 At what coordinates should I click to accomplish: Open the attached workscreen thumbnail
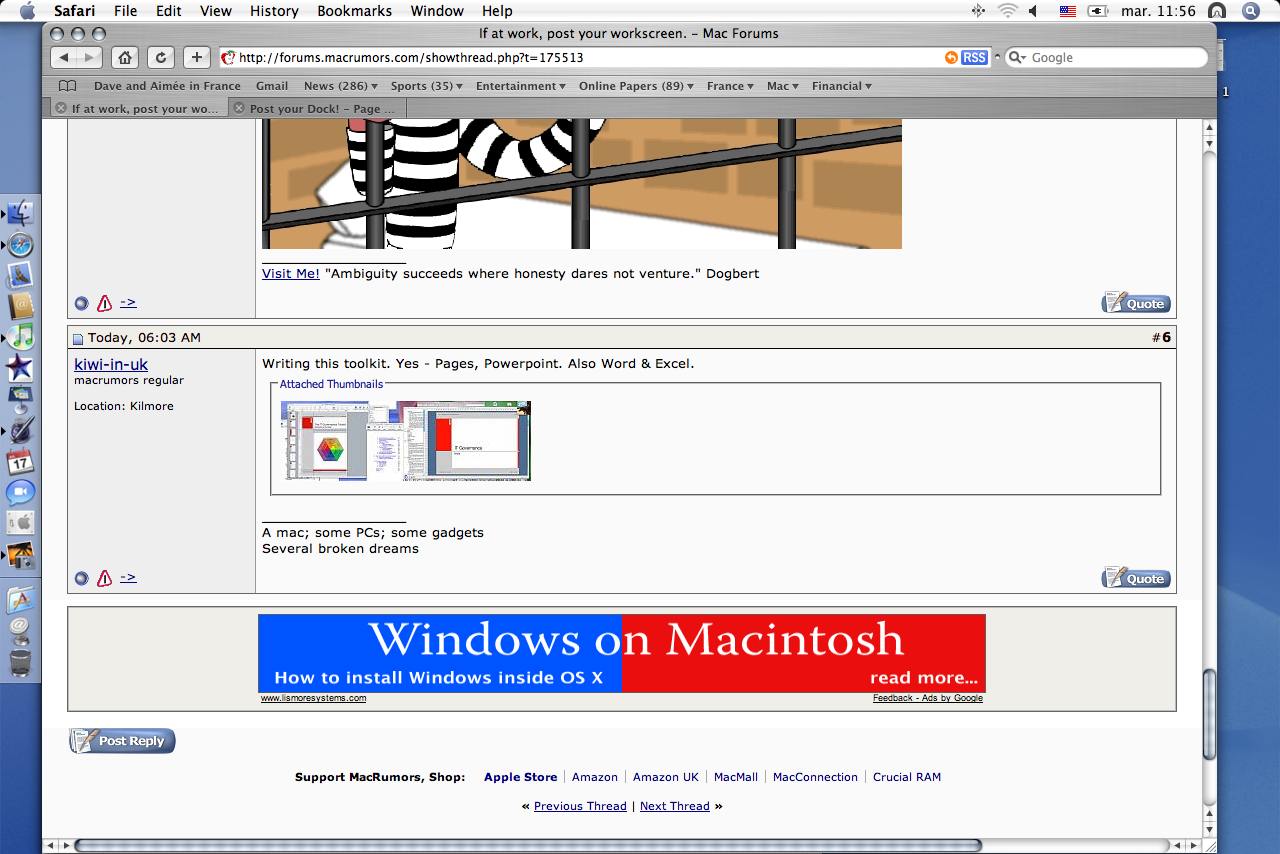click(x=406, y=441)
